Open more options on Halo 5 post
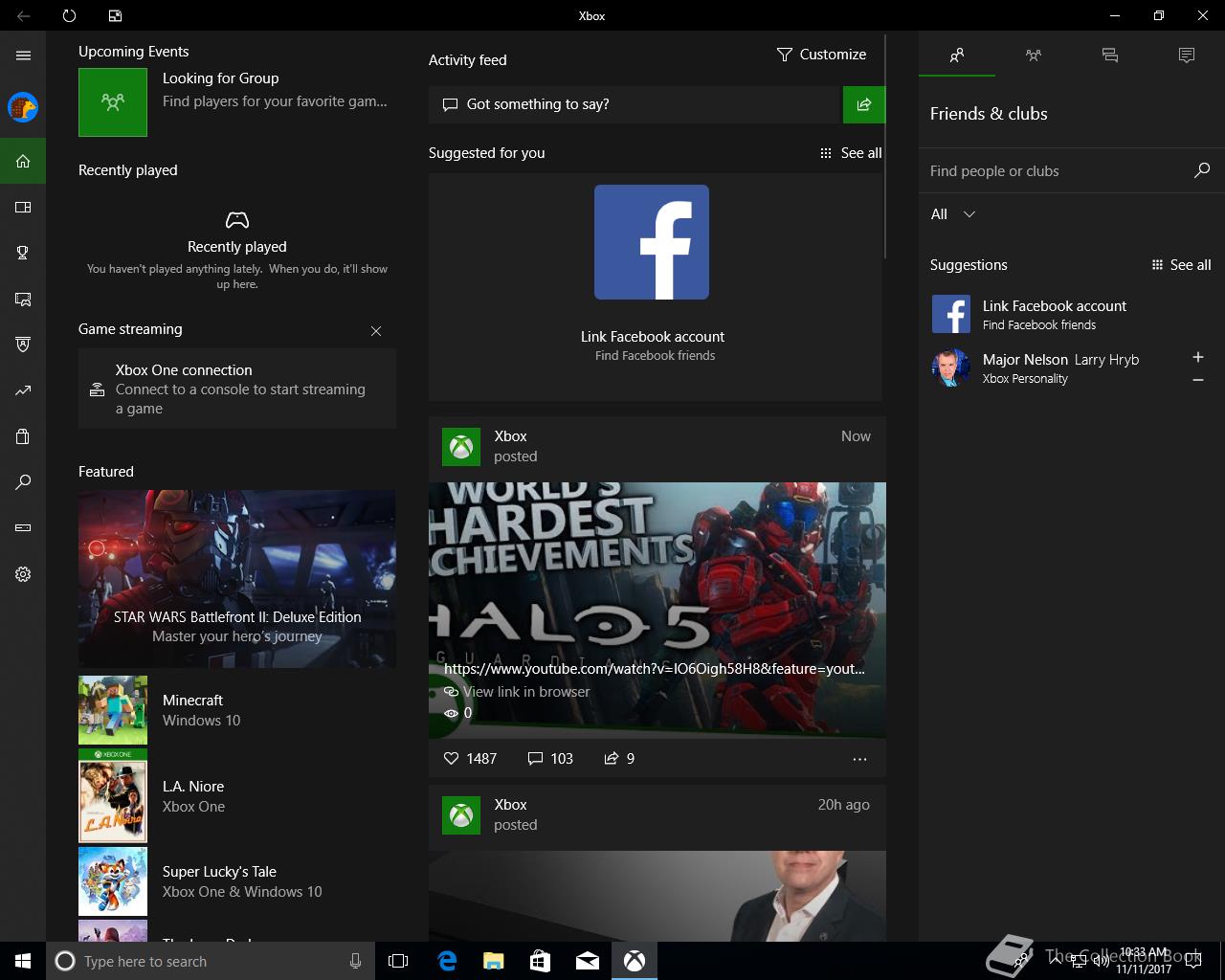This screenshot has width=1225, height=980. [x=859, y=759]
